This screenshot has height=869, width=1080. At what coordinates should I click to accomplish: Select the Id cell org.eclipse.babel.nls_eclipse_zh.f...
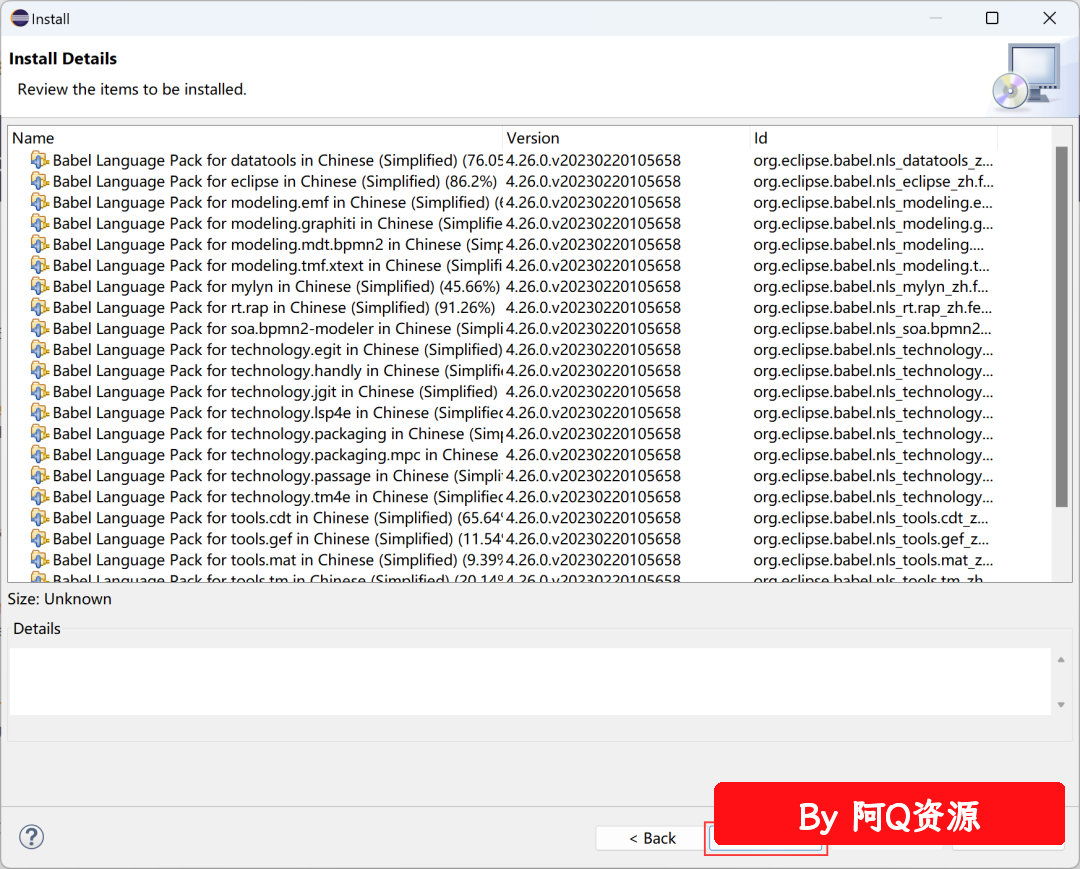click(873, 181)
